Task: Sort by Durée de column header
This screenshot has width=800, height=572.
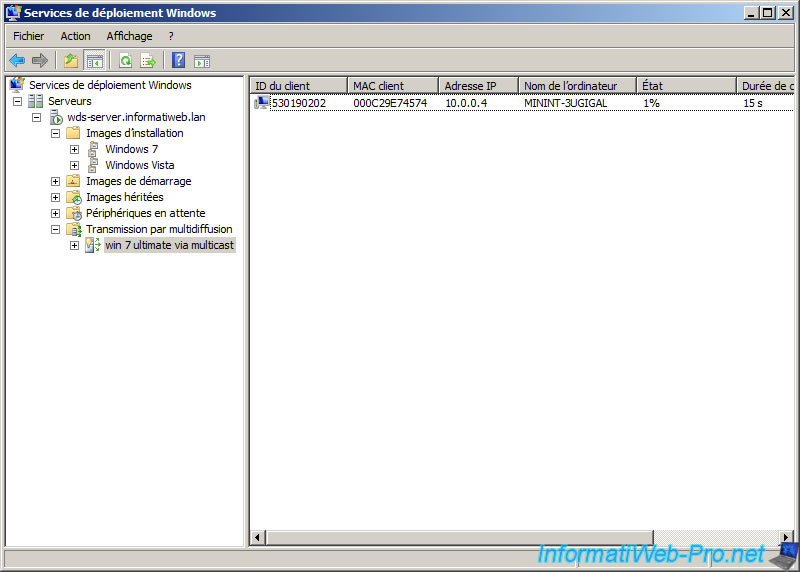Action: pyautogui.click(x=765, y=86)
